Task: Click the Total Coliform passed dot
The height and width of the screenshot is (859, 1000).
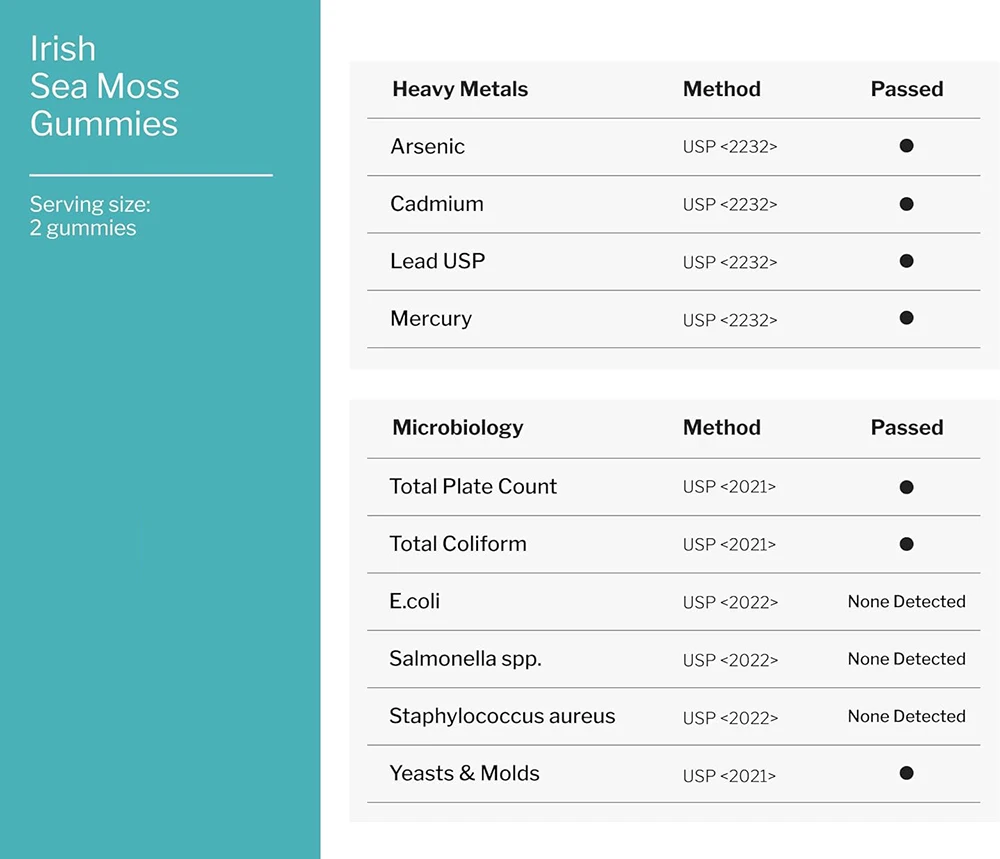Action: (x=906, y=544)
